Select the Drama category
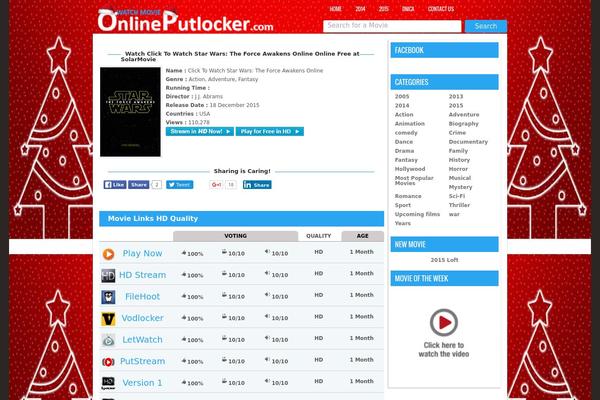Screen dimensions: 600x400 tap(404, 151)
